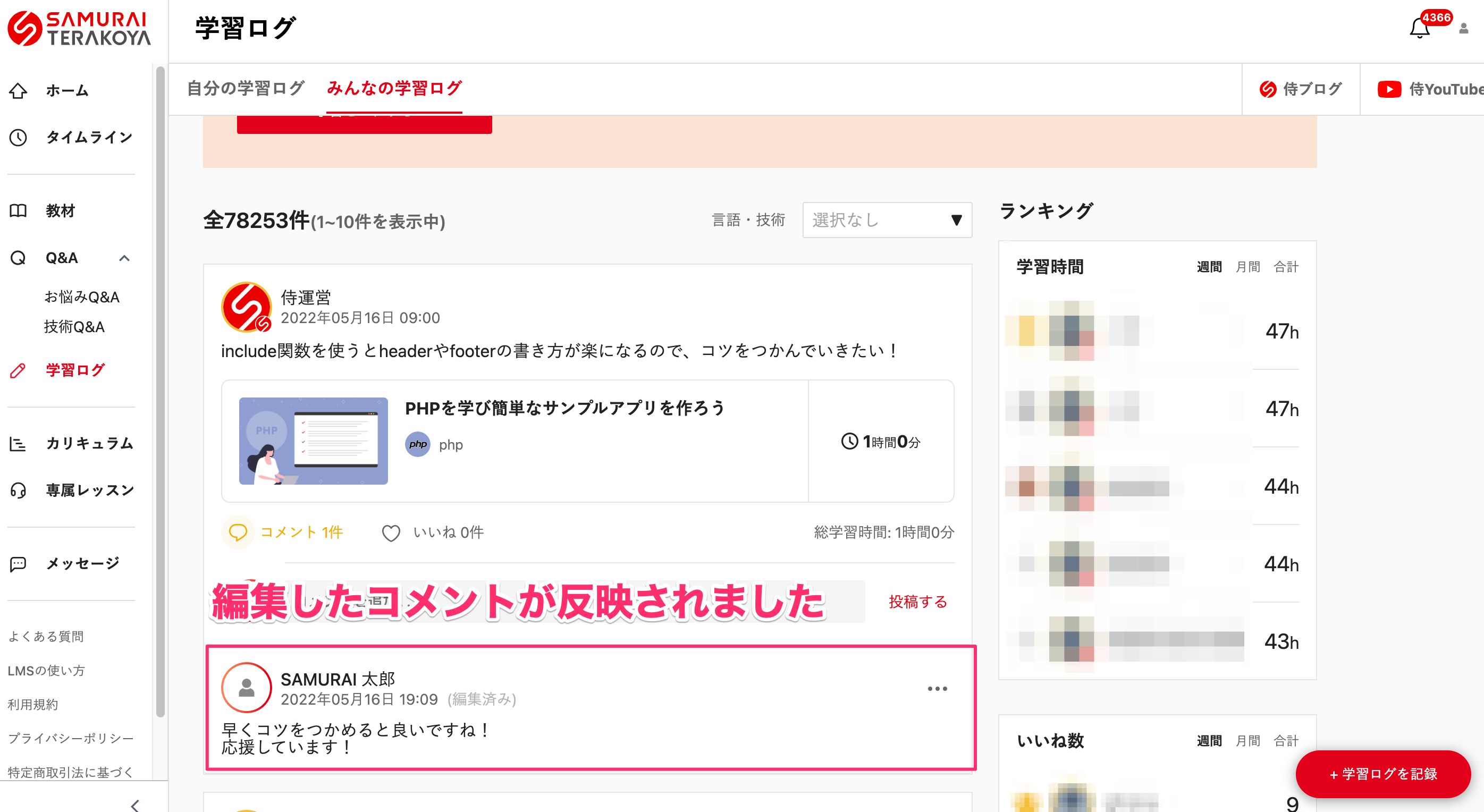The width and height of the screenshot is (1484, 812).
Task: Click the コメント icon on the post
Action: [238, 532]
